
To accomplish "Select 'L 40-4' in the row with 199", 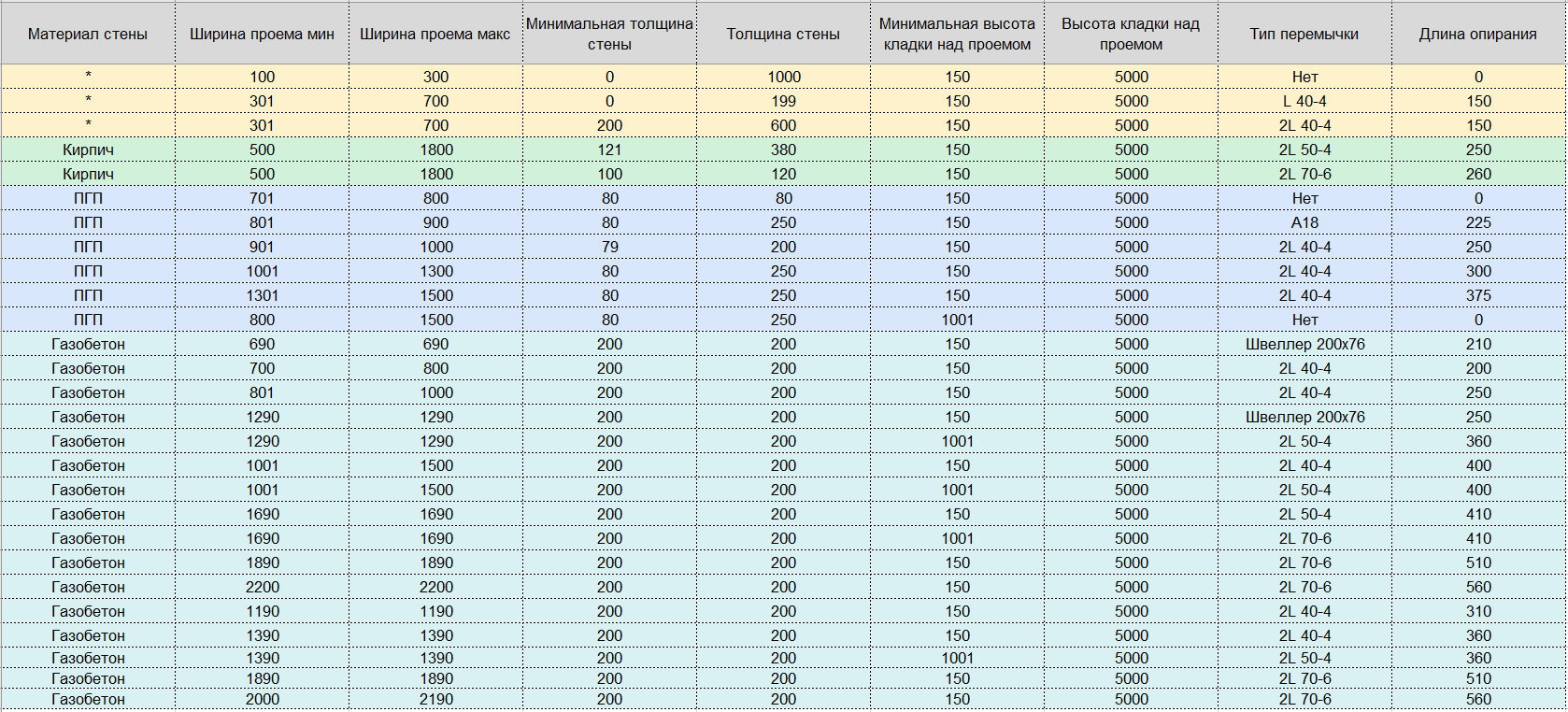I will tap(1304, 101).
